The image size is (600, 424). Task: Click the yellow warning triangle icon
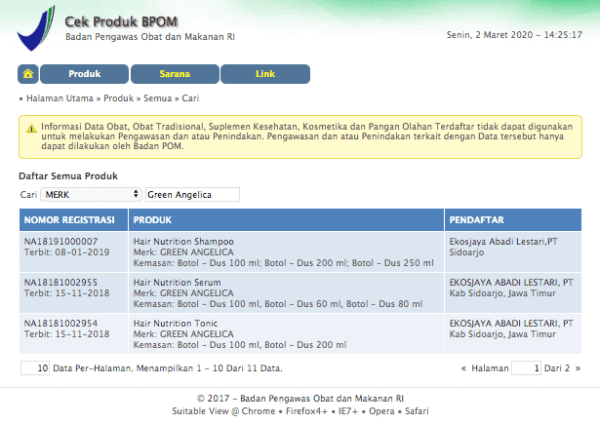pyautogui.click(x=31, y=129)
